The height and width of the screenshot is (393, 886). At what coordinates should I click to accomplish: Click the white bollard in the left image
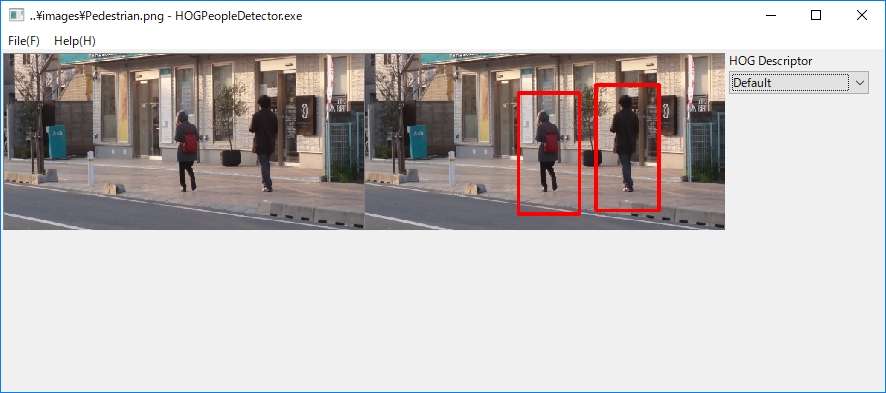(90, 168)
